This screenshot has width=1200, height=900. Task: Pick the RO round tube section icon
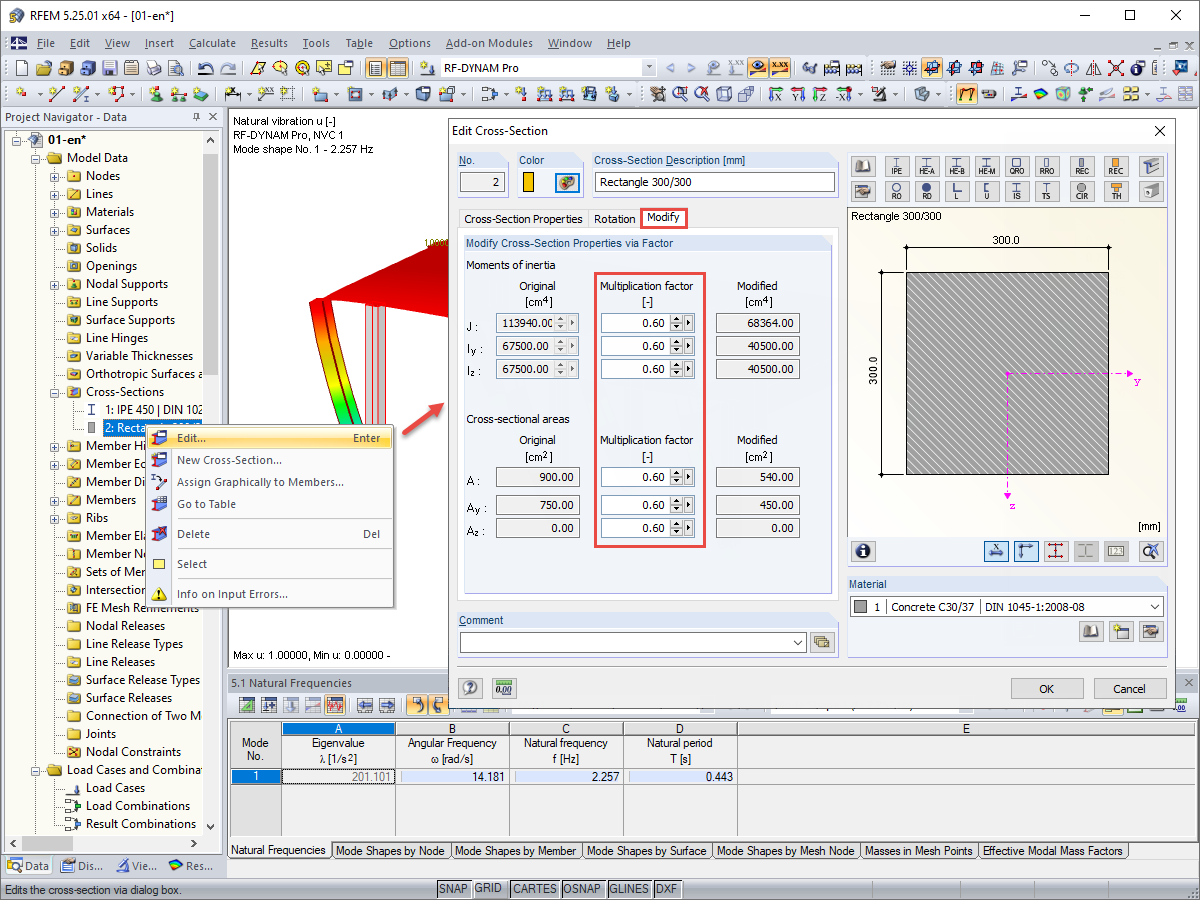[896, 191]
